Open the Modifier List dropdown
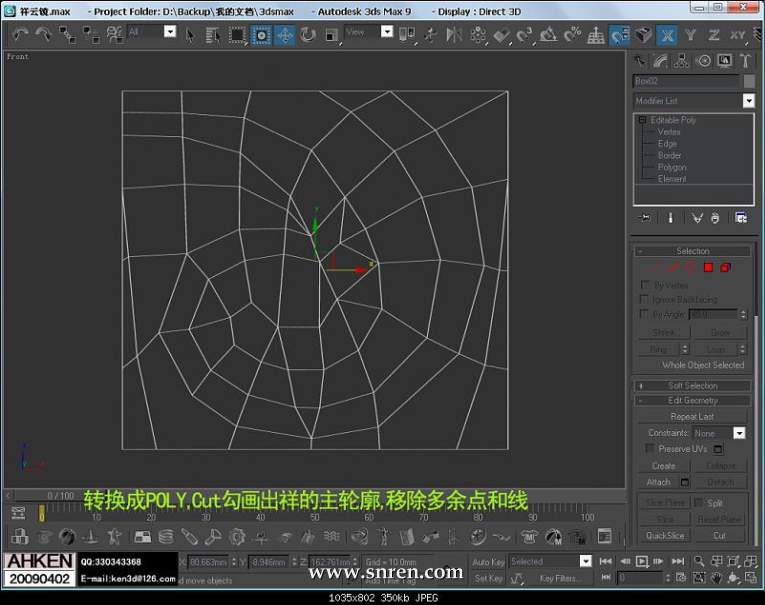This screenshot has height=605, width=765. pyautogui.click(x=748, y=101)
